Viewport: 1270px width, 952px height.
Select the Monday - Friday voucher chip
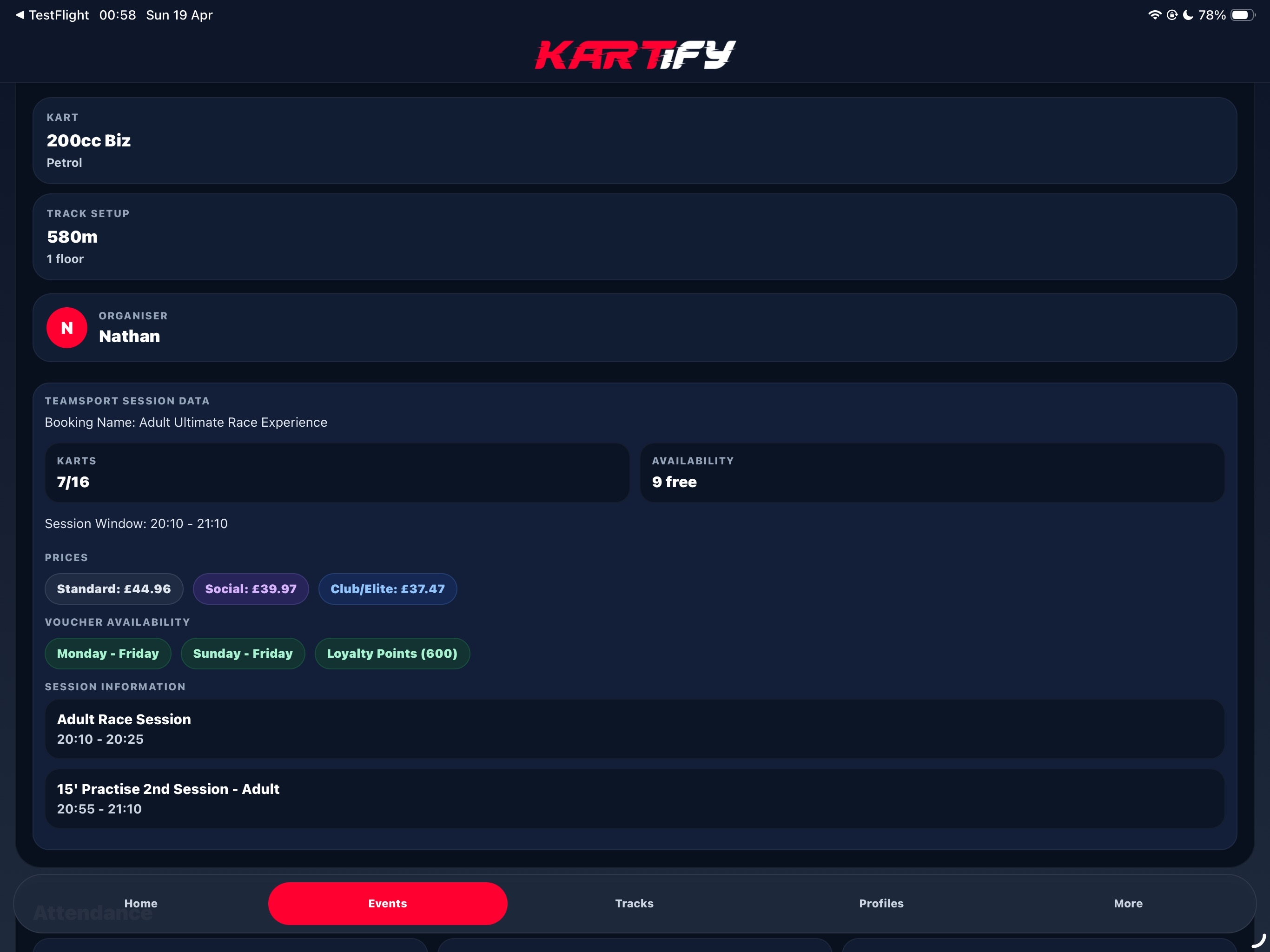click(108, 654)
